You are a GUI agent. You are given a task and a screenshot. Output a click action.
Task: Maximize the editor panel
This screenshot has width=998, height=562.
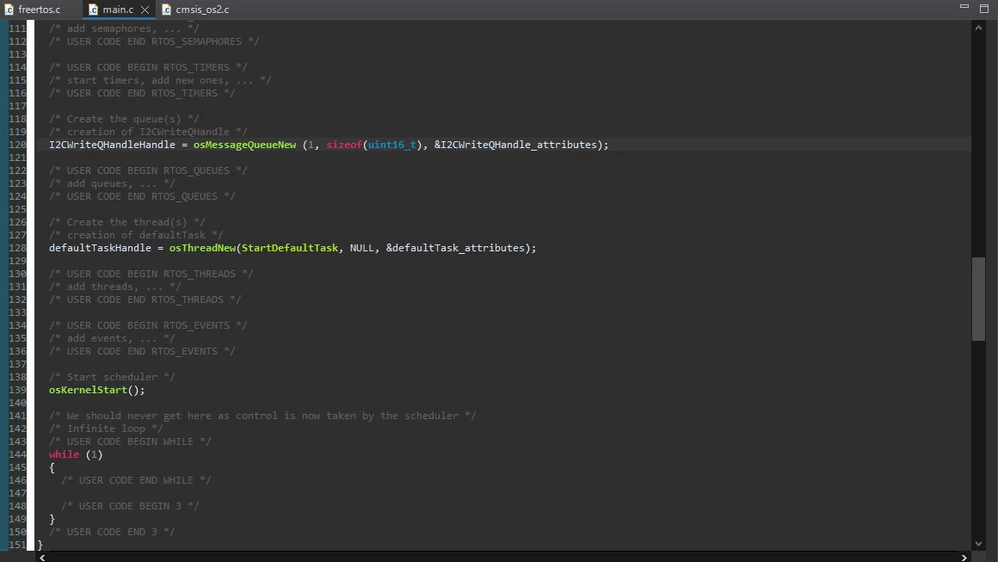tap(984, 8)
